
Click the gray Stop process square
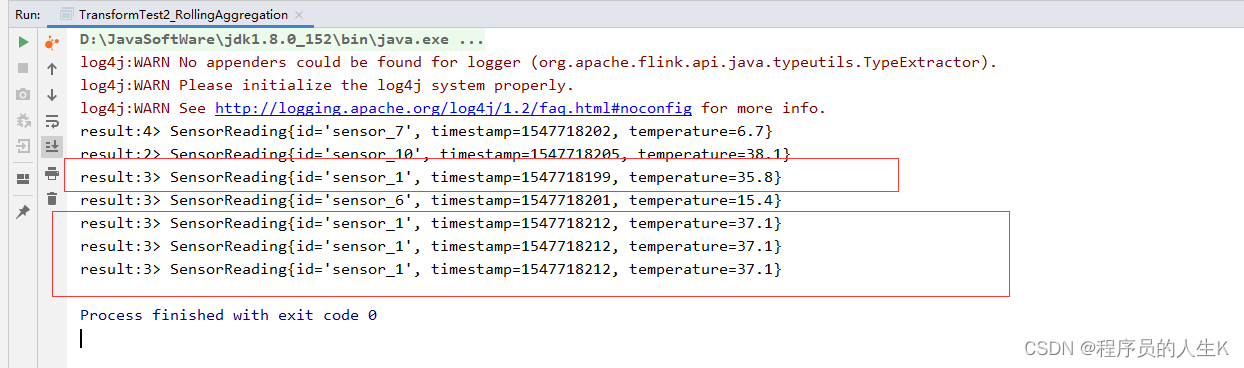pyautogui.click(x=23, y=68)
